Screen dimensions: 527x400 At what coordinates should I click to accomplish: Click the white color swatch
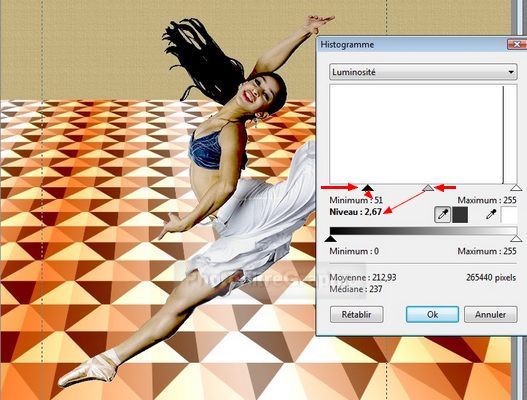[x=509, y=215]
